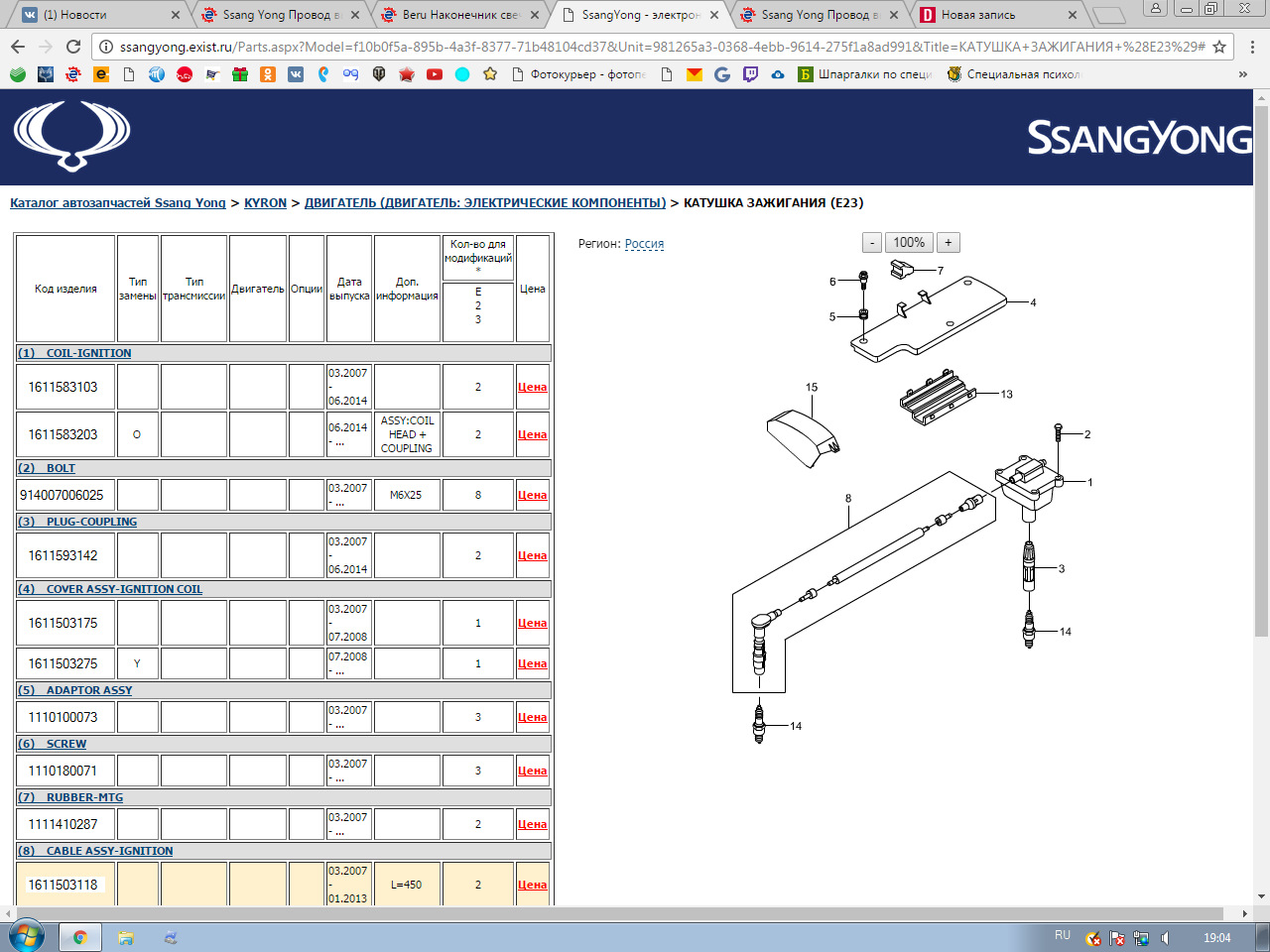This screenshot has height=952, width=1270.
Task: Bookmark this page with the star icon
Action: point(1219,47)
